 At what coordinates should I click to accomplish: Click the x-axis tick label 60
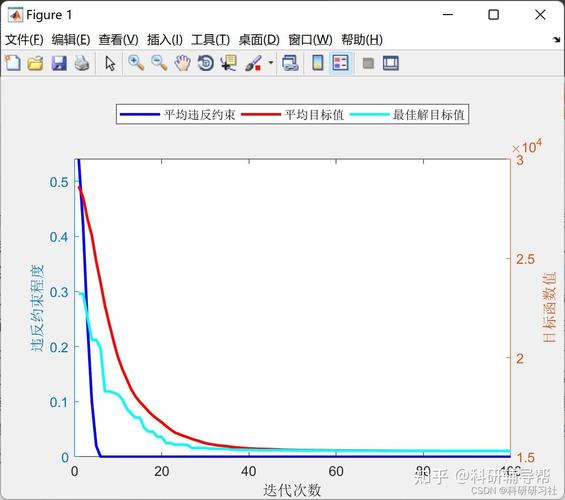coord(336,472)
